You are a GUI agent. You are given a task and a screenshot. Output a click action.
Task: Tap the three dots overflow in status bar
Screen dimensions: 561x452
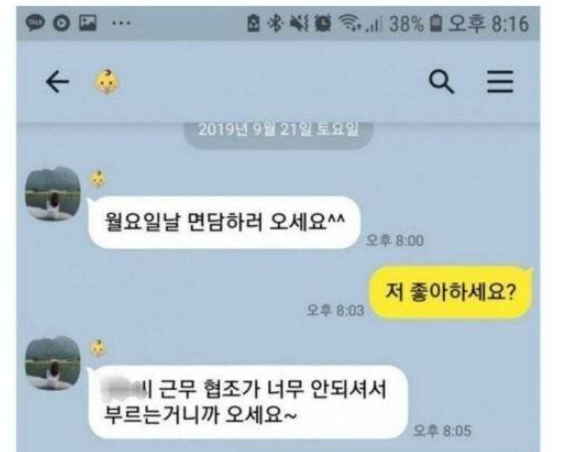tap(121, 23)
